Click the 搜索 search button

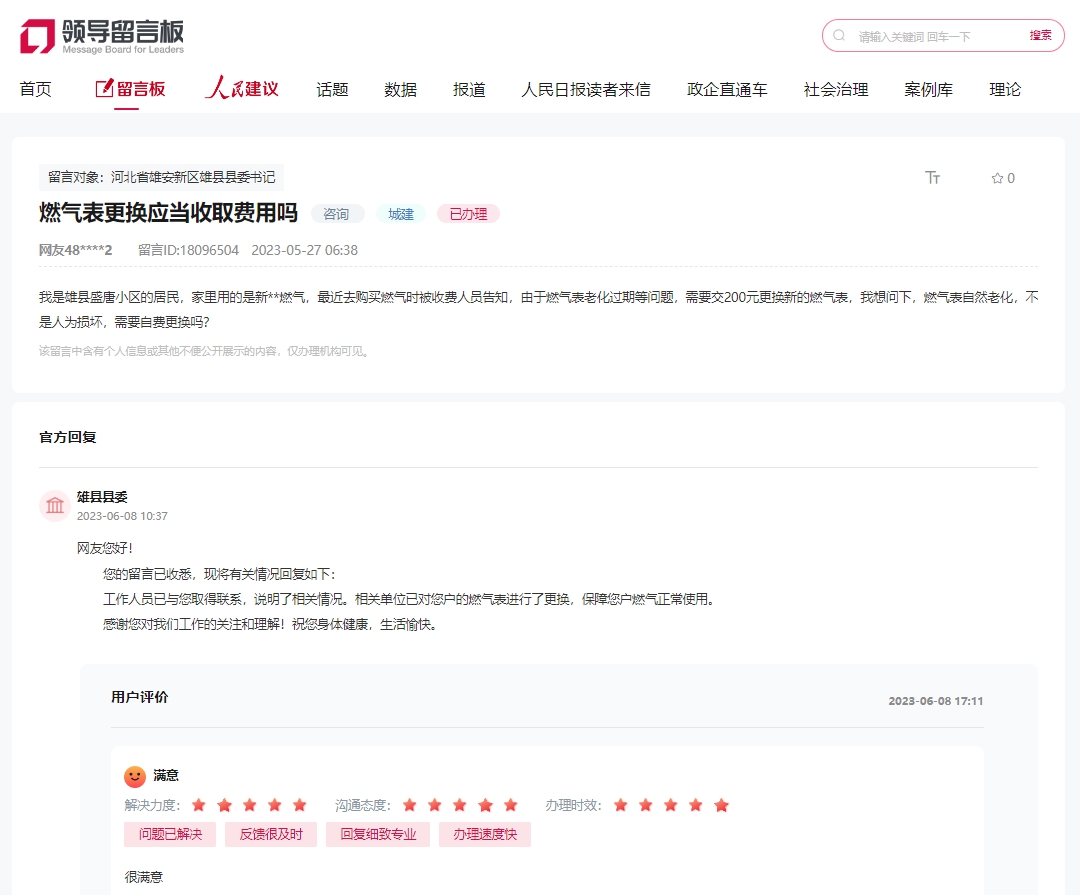point(1040,35)
